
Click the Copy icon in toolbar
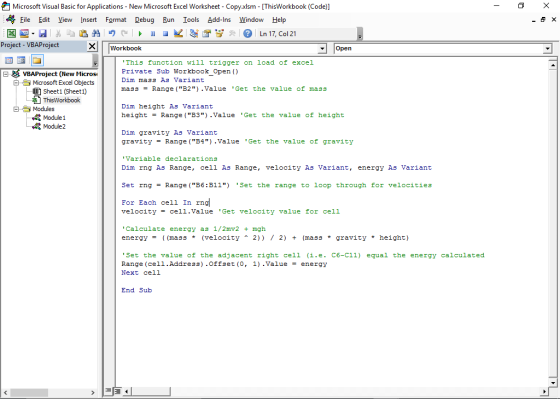(x=71, y=34)
